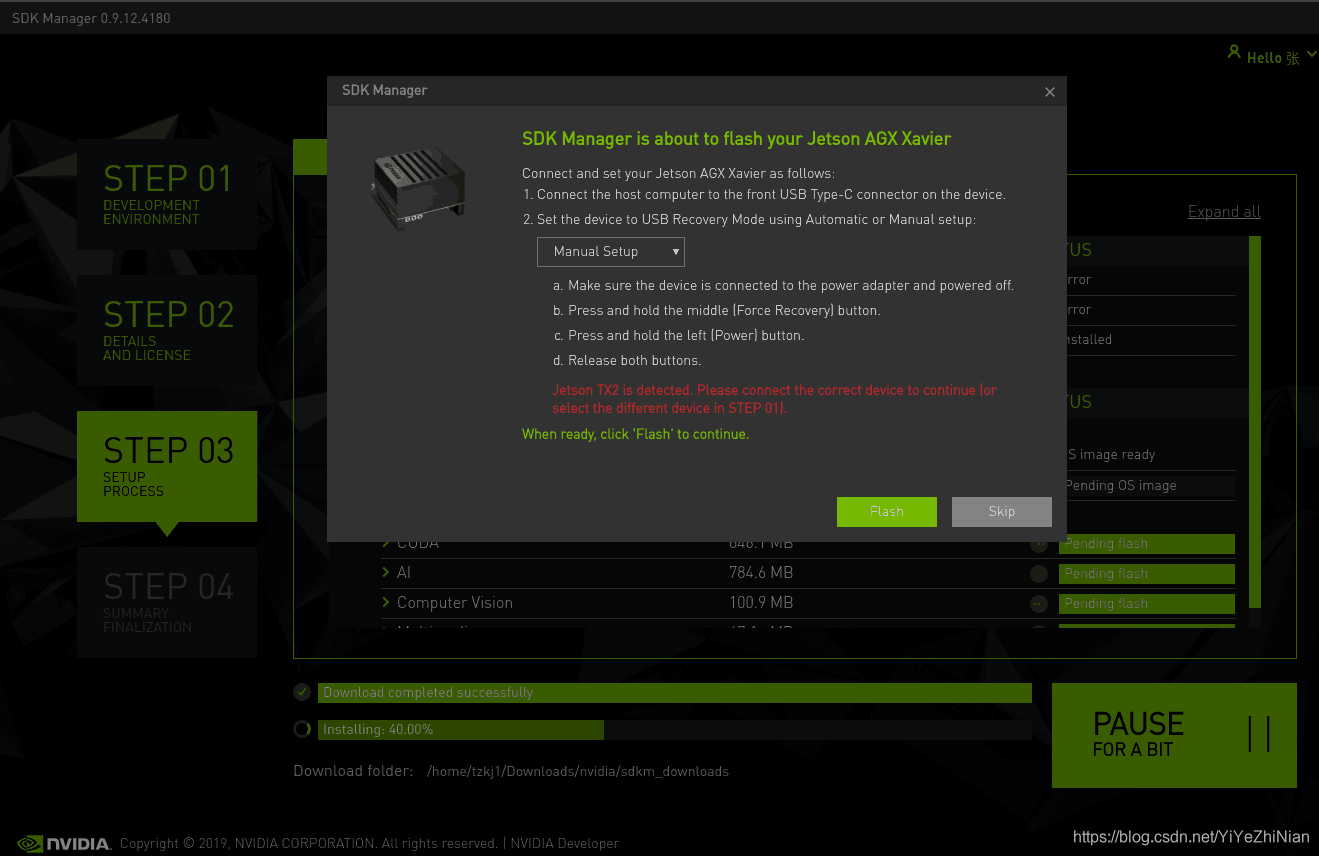Close the SDK Manager flash dialog
Image resolution: width=1319 pixels, height=856 pixels.
1049,92
